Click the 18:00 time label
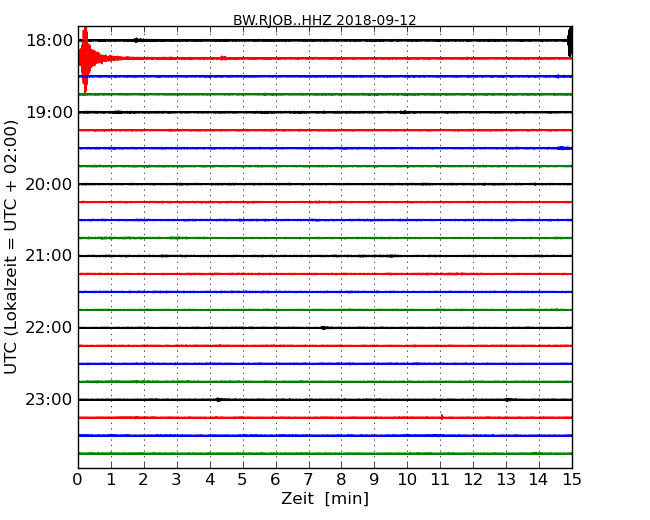The image size is (650, 520). [x=49, y=41]
